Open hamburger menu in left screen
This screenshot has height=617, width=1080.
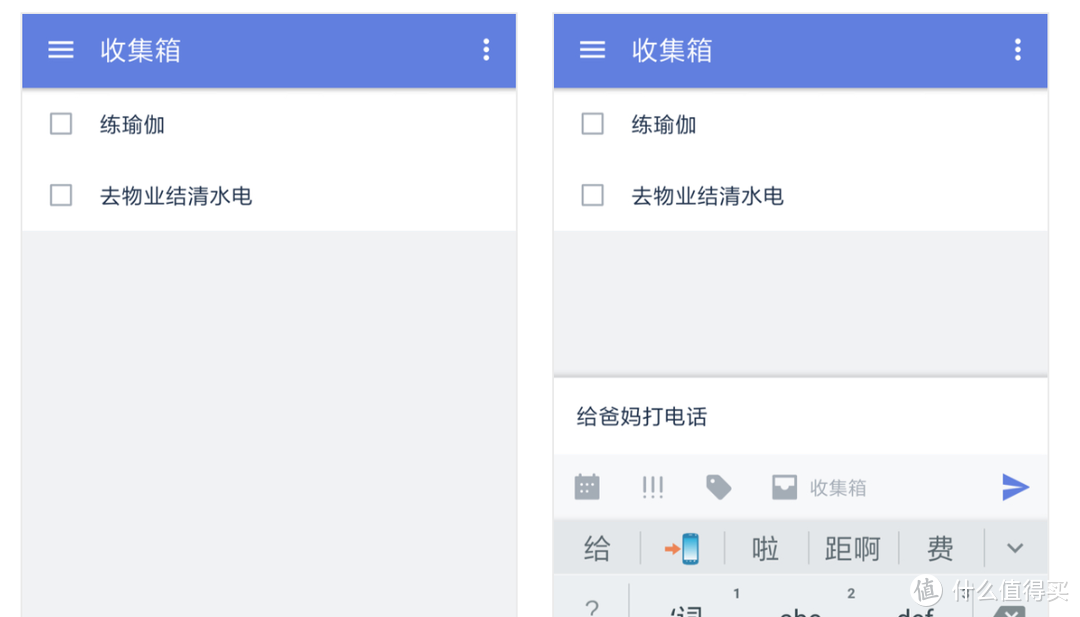pyautogui.click(x=61, y=50)
